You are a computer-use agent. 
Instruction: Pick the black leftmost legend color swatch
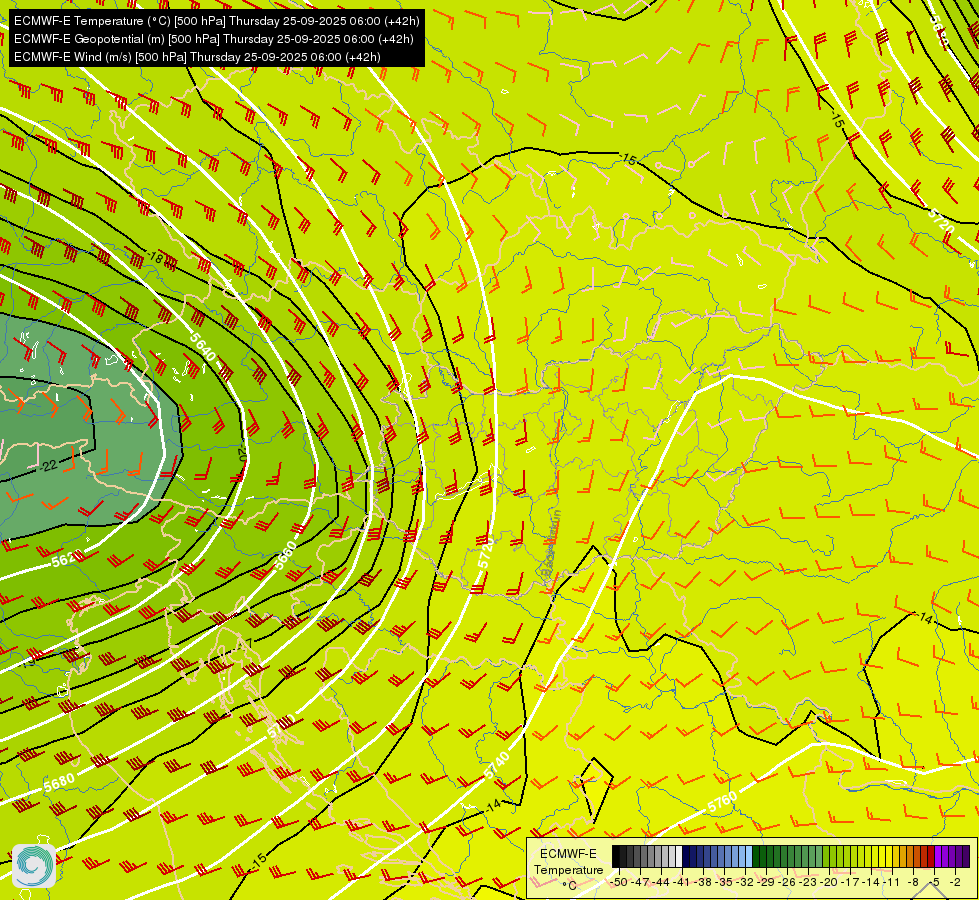(616, 856)
